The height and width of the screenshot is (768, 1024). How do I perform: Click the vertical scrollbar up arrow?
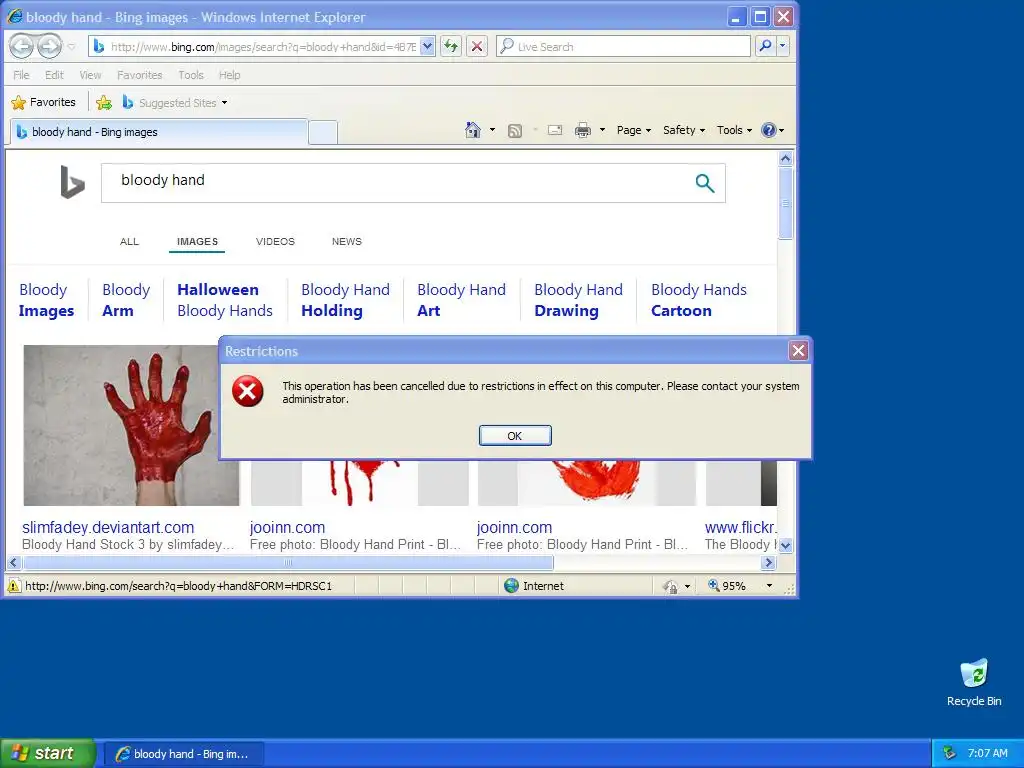pyautogui.click(x=786, y=159)
